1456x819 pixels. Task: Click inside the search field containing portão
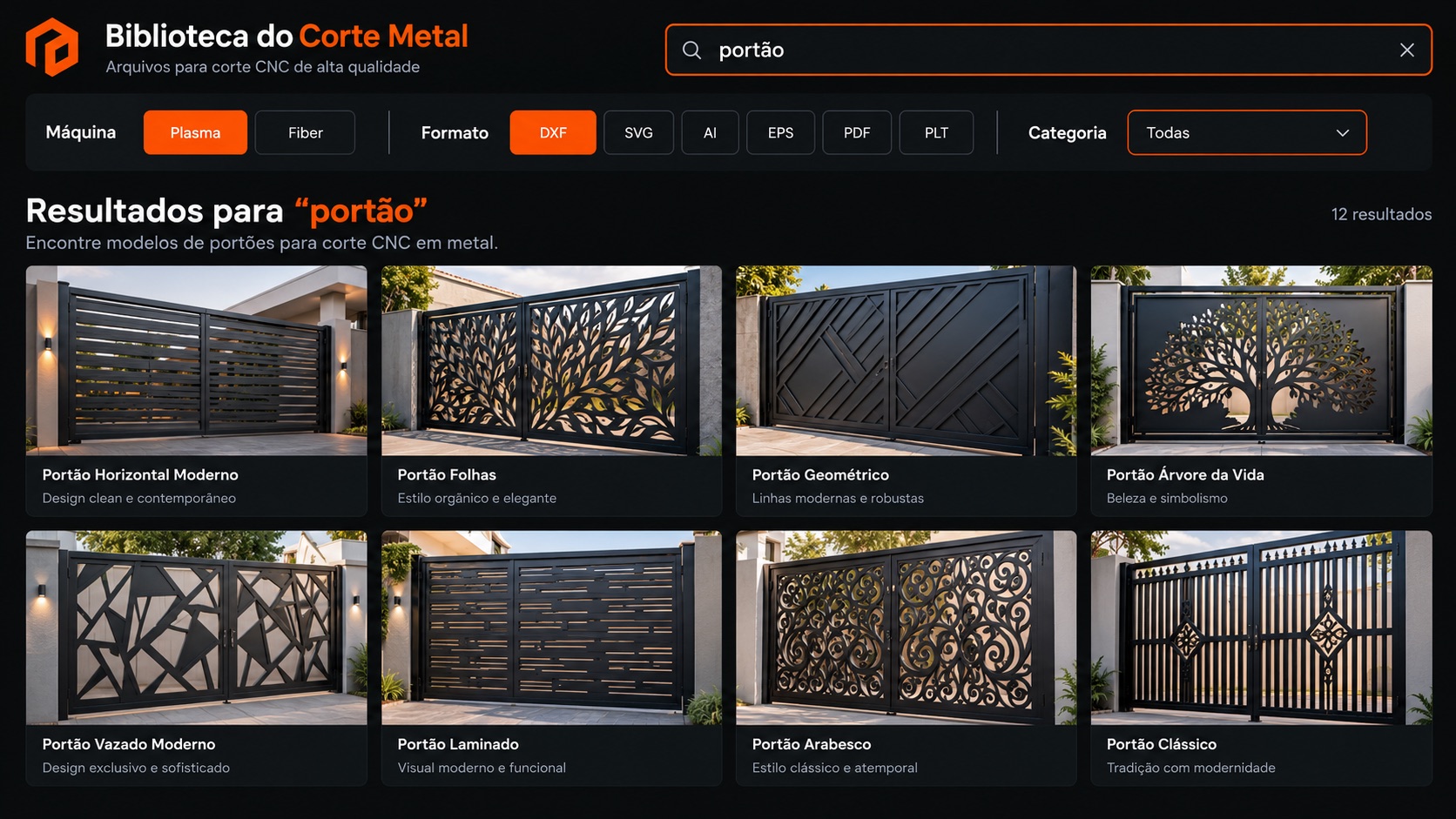tap(1048, 50)
